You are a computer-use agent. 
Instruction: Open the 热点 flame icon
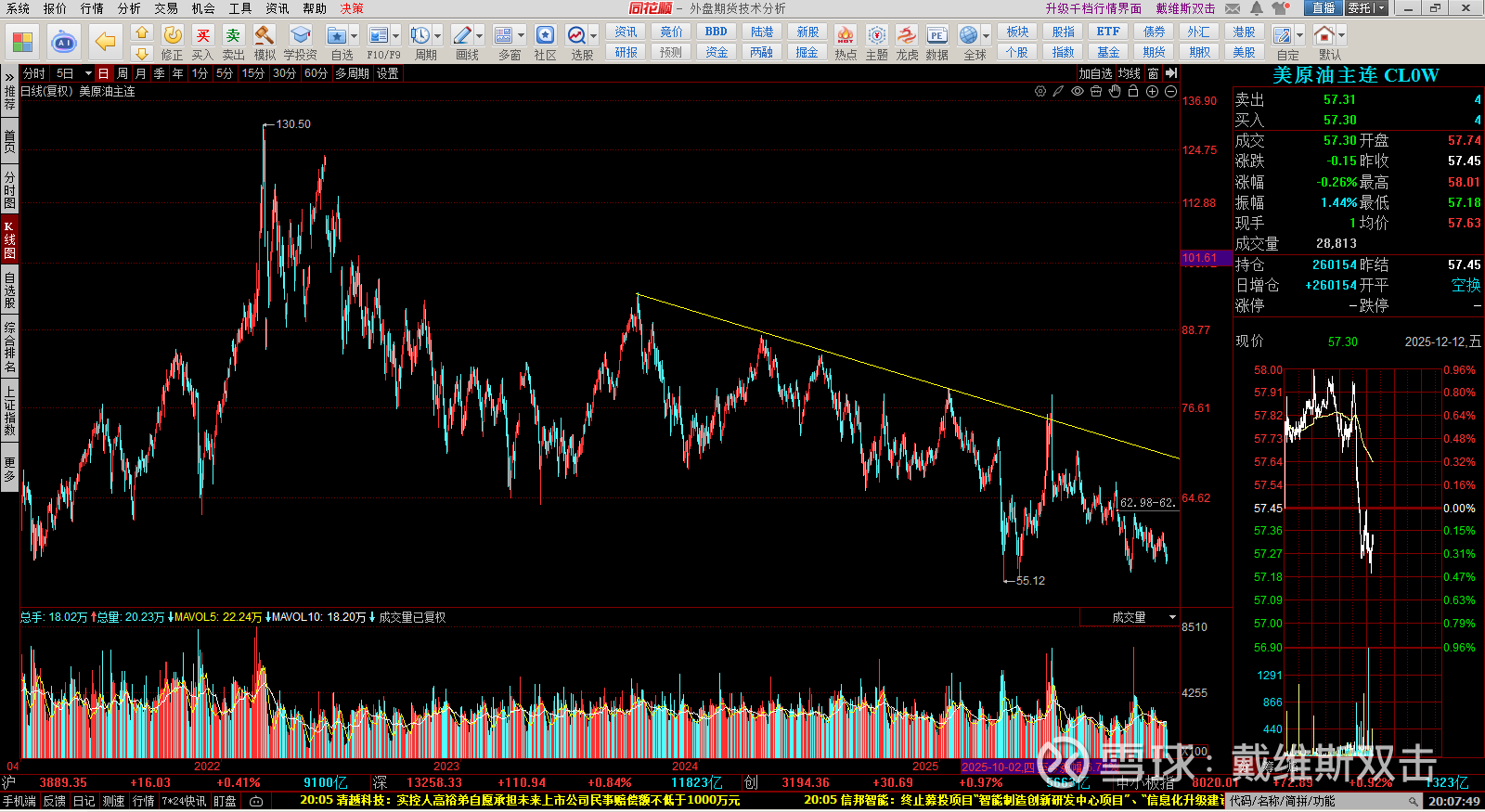click(846, 43)
